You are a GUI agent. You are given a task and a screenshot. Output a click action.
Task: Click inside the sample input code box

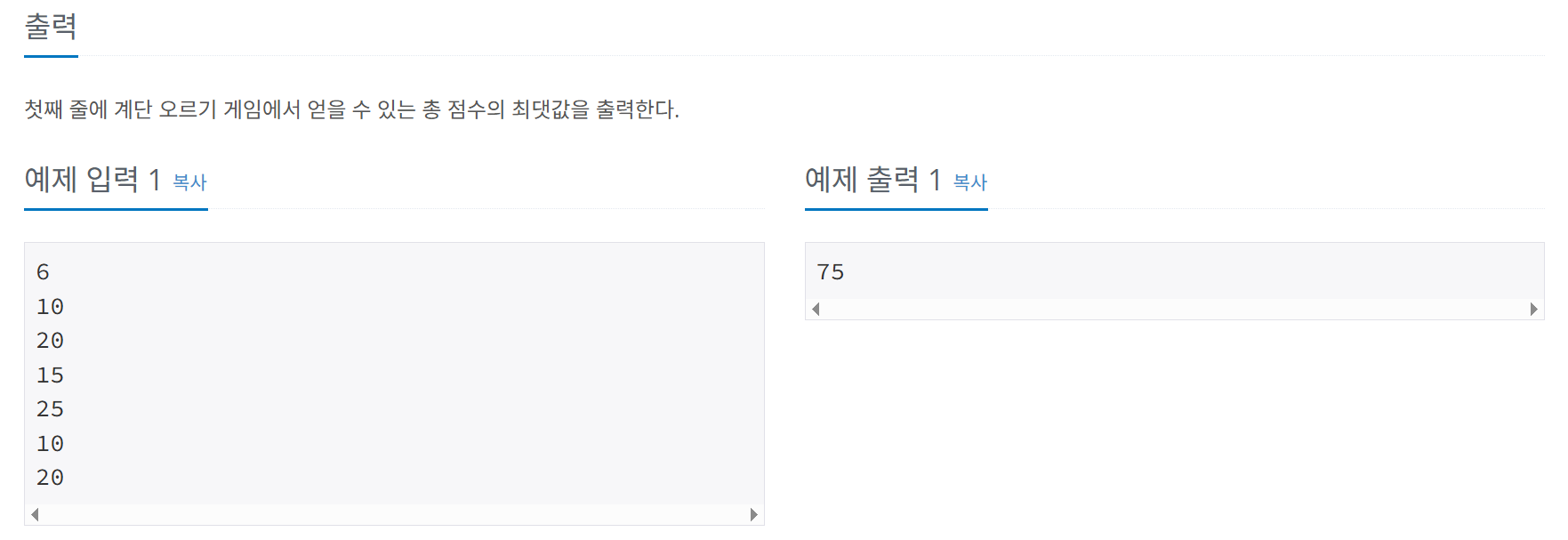391,374
